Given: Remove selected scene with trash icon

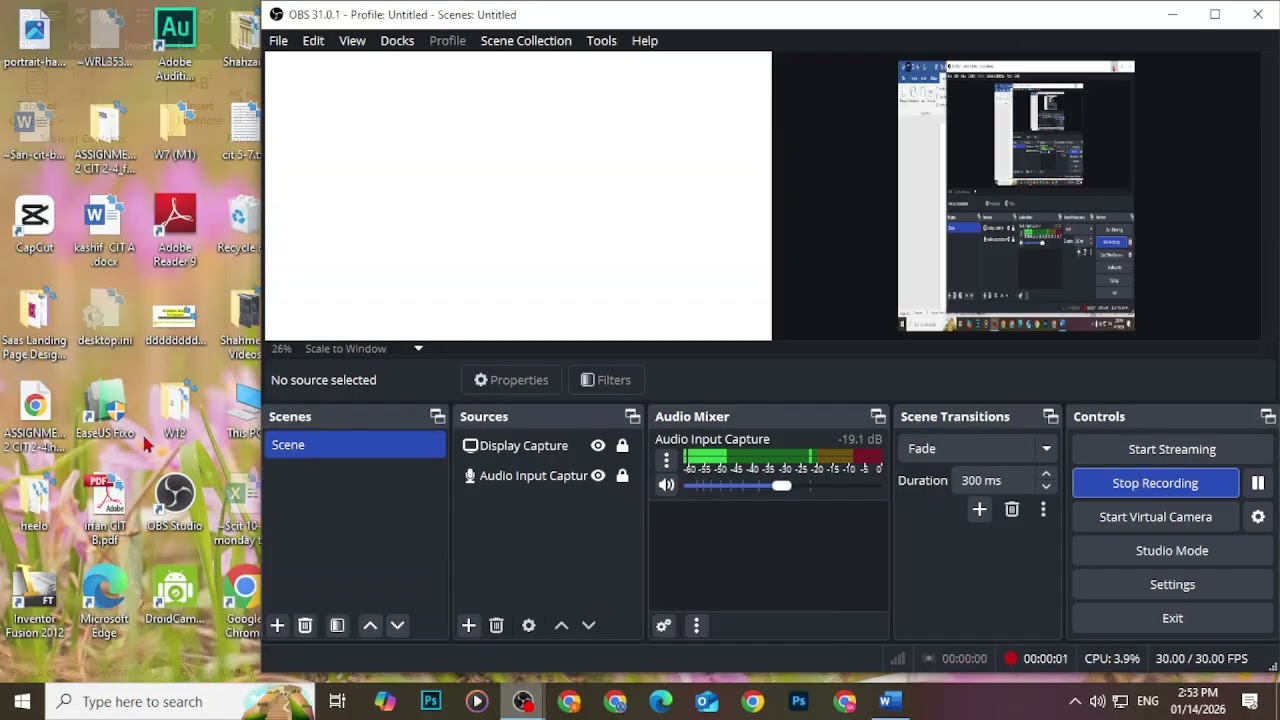Looking at the screenshot, I should tap(305, 625).
